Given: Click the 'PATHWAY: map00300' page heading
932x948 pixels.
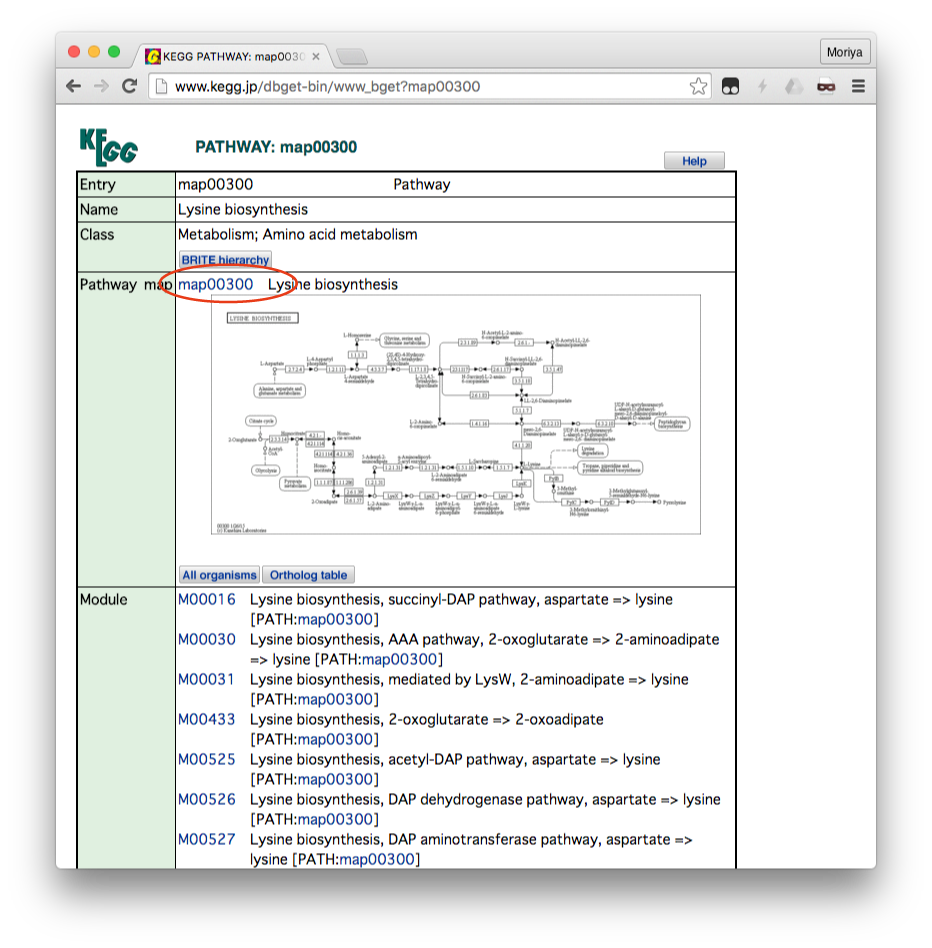Looking at the screenshot, I should (x=276, y=147).
